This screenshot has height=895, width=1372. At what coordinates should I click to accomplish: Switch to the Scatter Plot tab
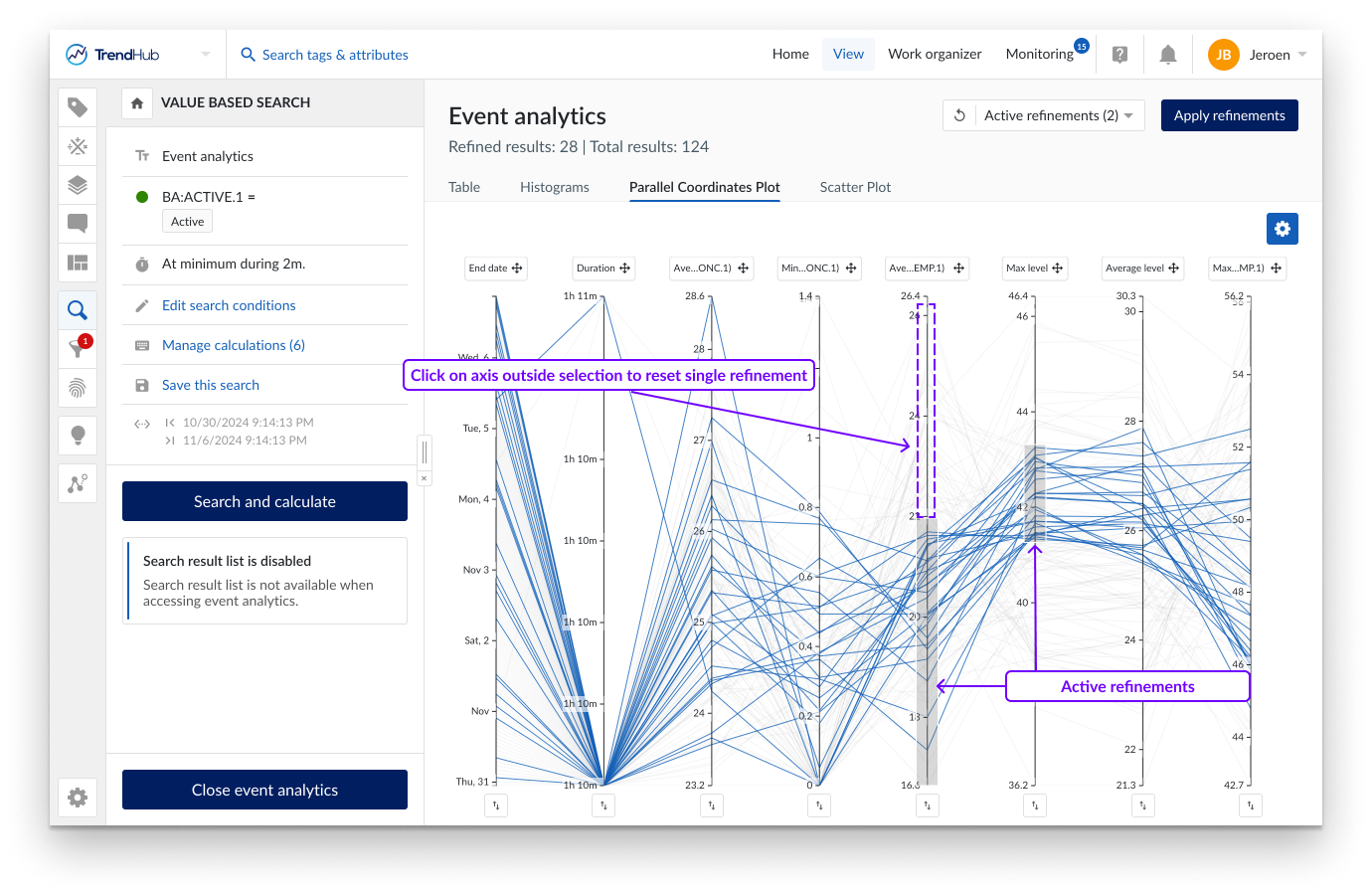coord(855,187)
